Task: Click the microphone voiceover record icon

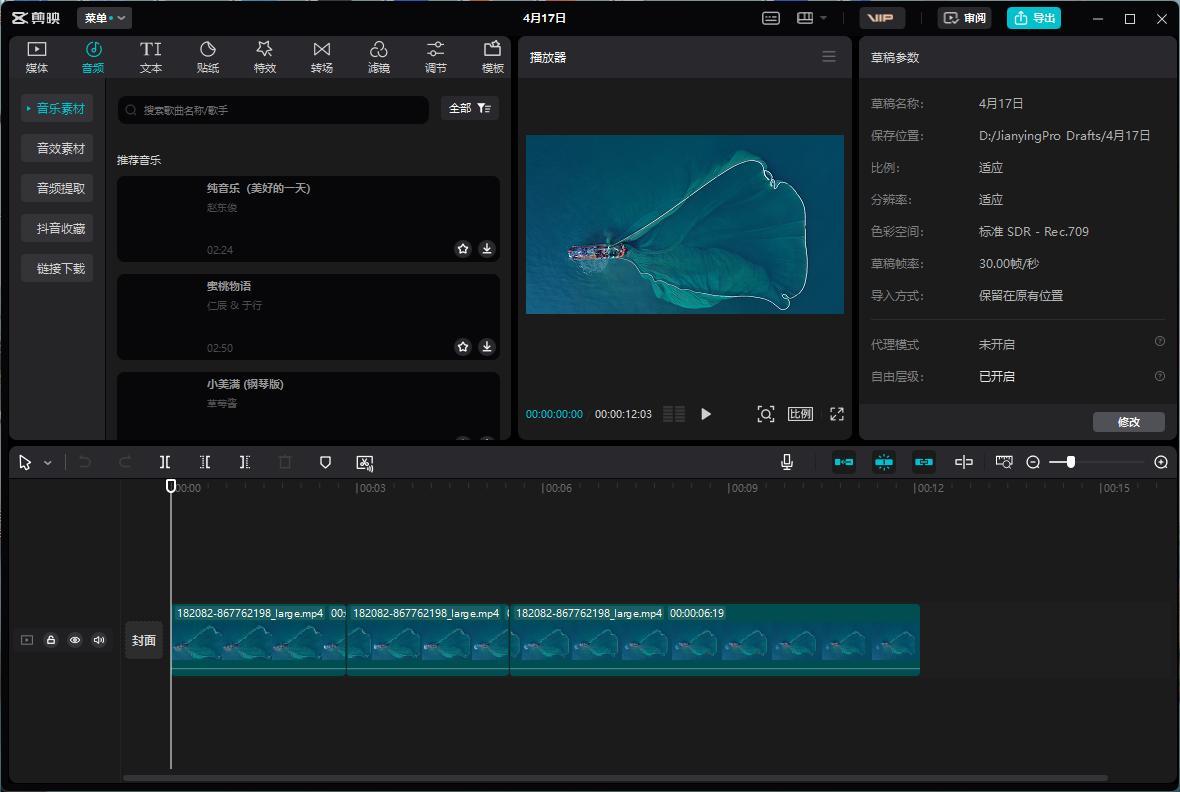Action: tap(787, 462)
